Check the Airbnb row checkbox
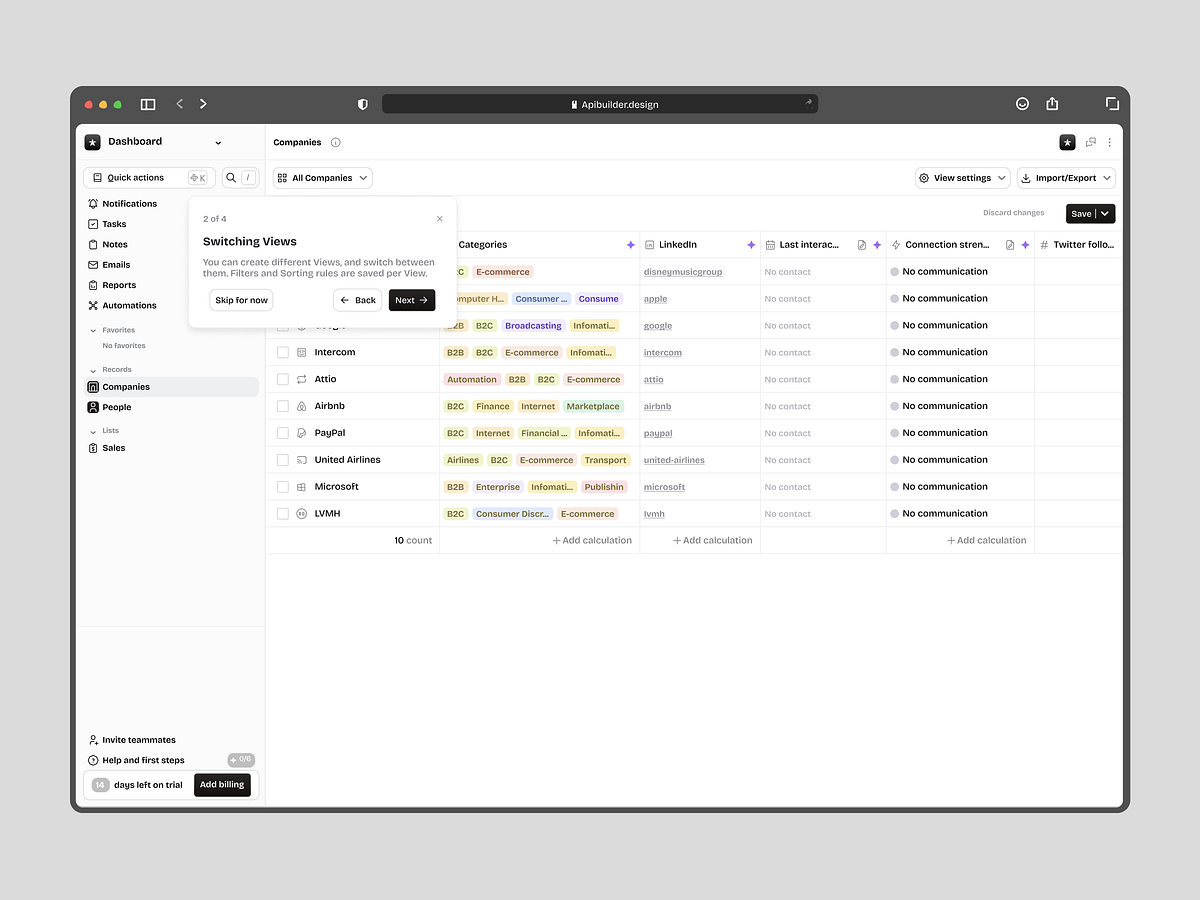The image size is (1200, 900). tap(283, 406)
